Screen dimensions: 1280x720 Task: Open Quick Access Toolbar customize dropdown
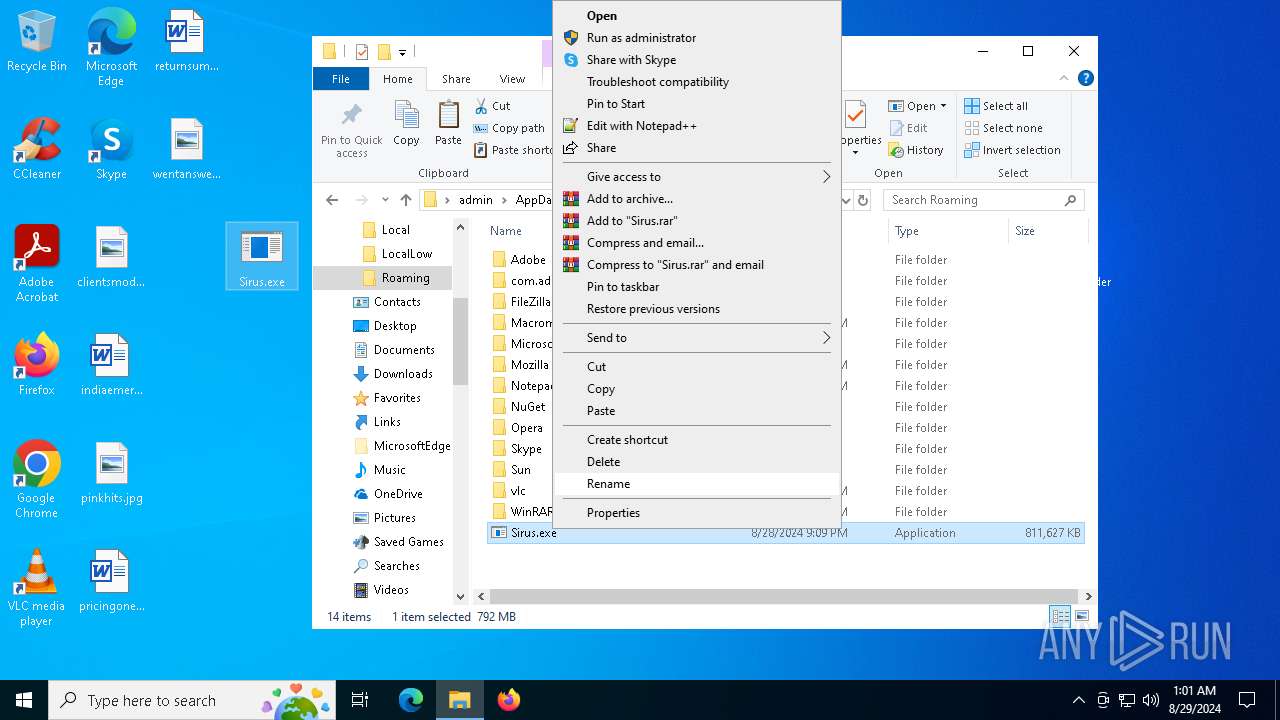[402, 52]
